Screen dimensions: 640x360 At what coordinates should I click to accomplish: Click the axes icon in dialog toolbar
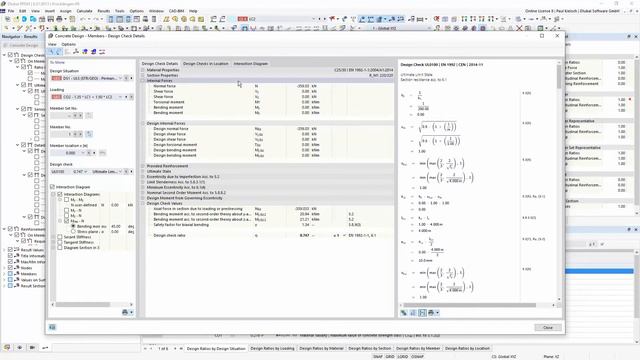76,52
